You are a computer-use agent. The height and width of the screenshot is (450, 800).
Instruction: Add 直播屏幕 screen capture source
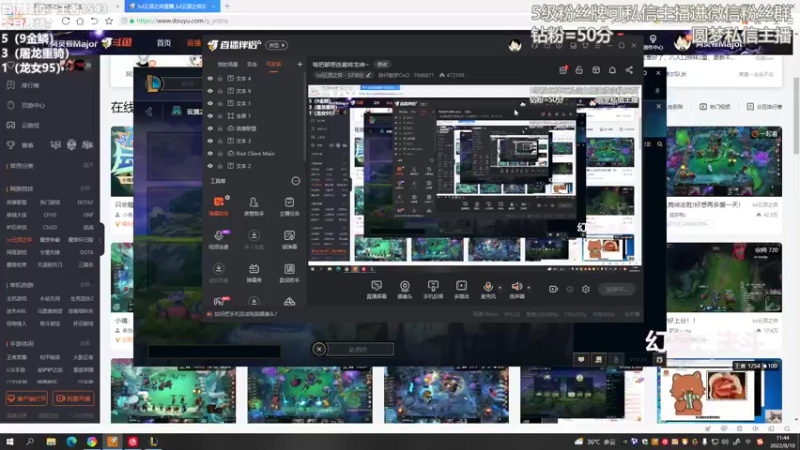pyautogui.click(x=377, y=289)
